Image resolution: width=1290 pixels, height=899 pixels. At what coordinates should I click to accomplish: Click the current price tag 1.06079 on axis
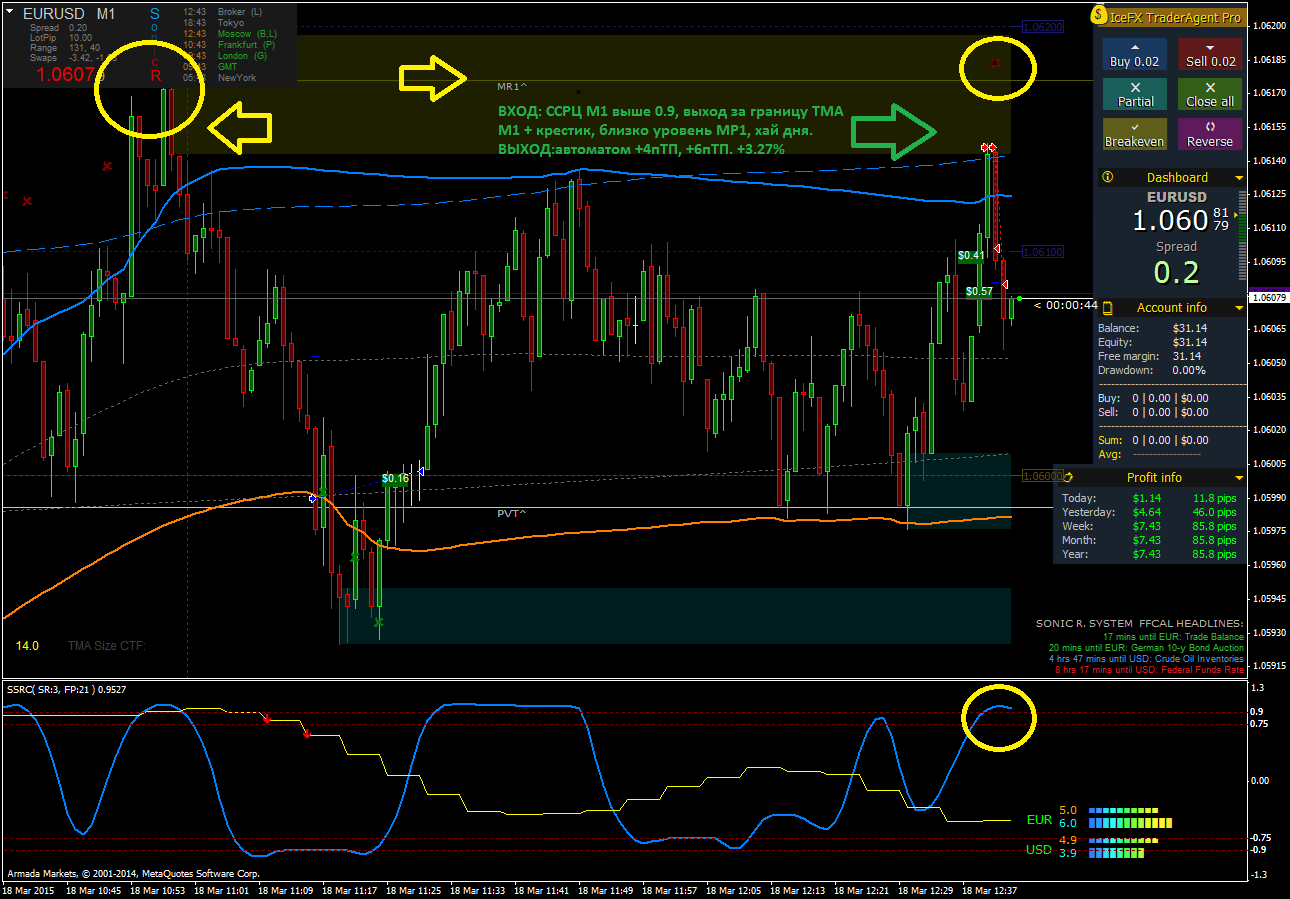[1271, 298]
